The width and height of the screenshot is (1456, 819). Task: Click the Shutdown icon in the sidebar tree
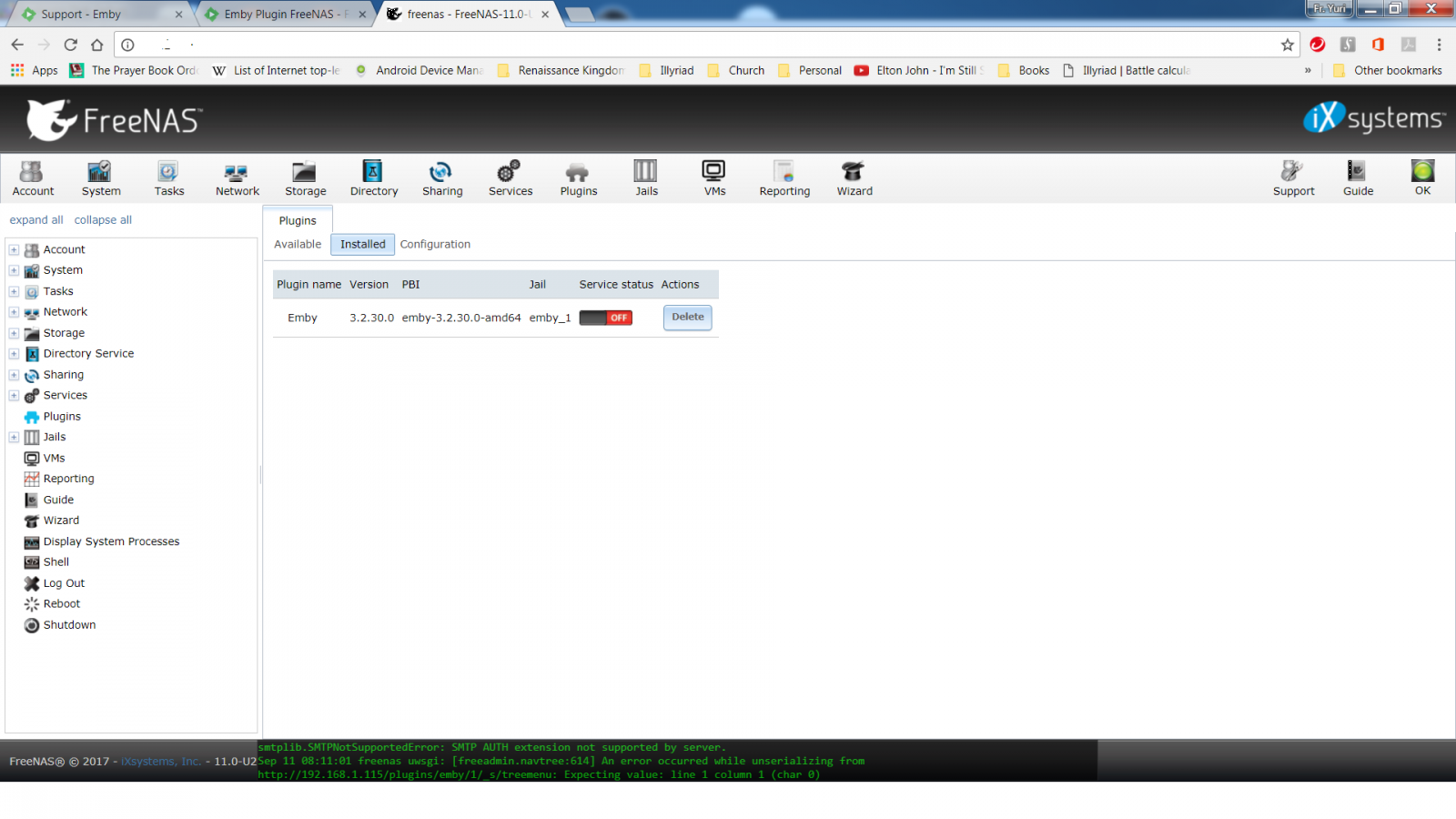(x=32, y=625)
